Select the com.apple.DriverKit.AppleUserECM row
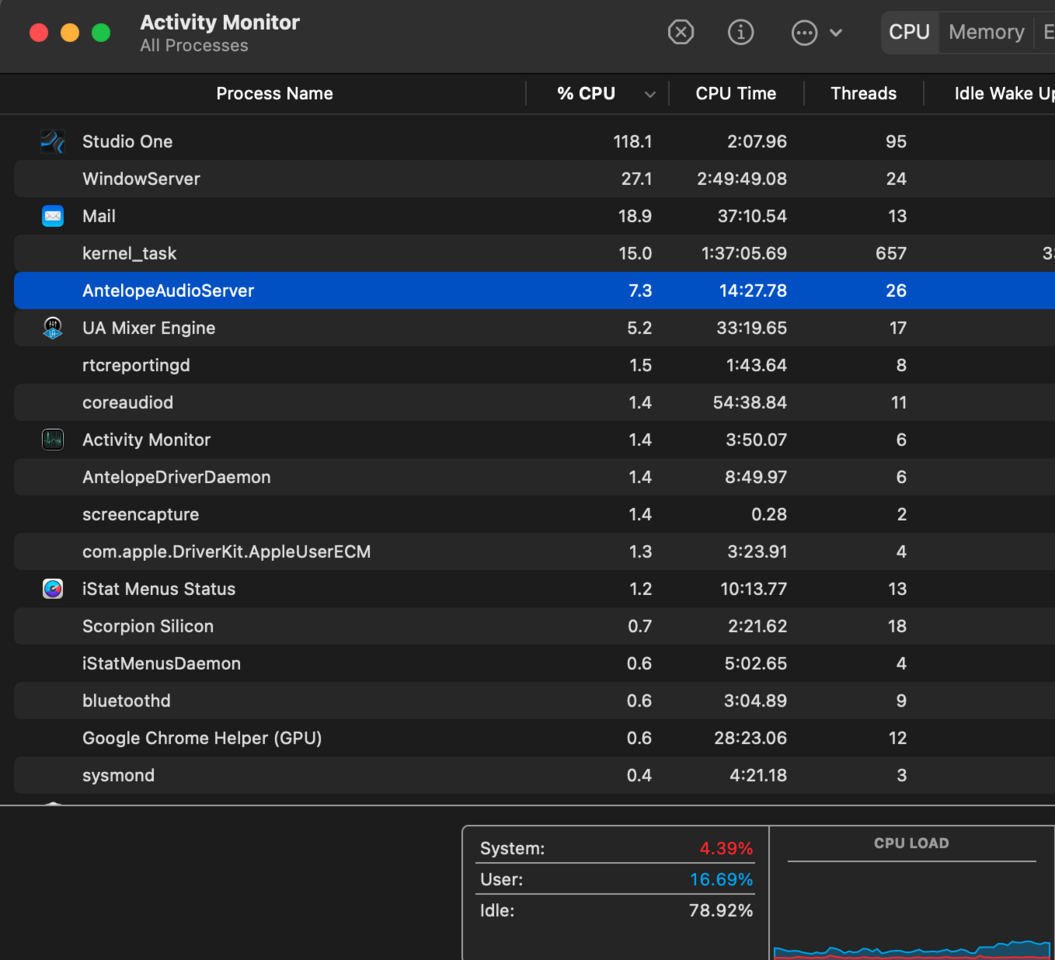The image size is (1055, 960). click(534, 552)
